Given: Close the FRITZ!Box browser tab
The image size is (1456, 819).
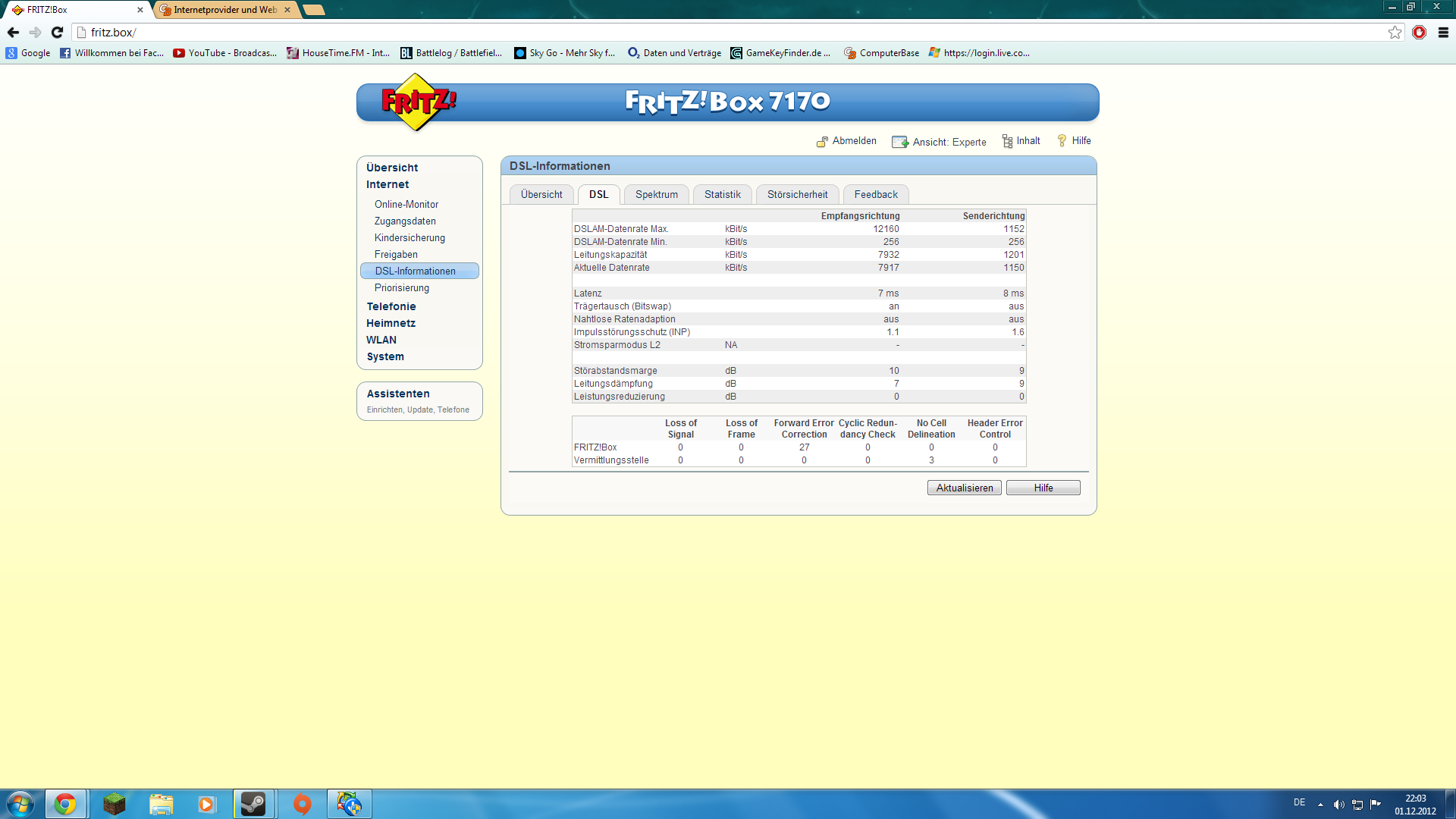Looking at the screenshot, I should pos(140,10).
